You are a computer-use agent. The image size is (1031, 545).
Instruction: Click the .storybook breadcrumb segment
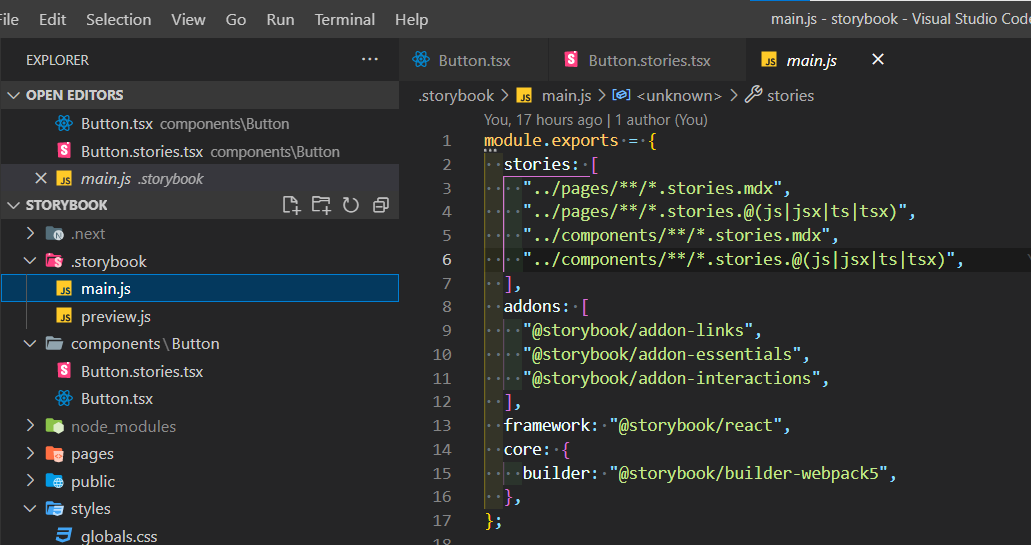pos(456,96)
